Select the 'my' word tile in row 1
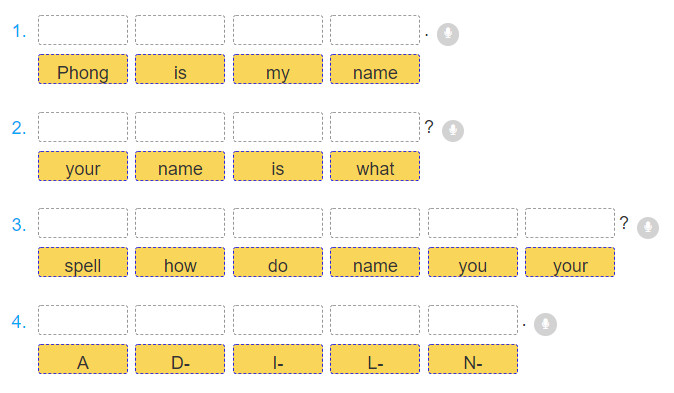Screen dimensions: 674x393 [278, 69]
